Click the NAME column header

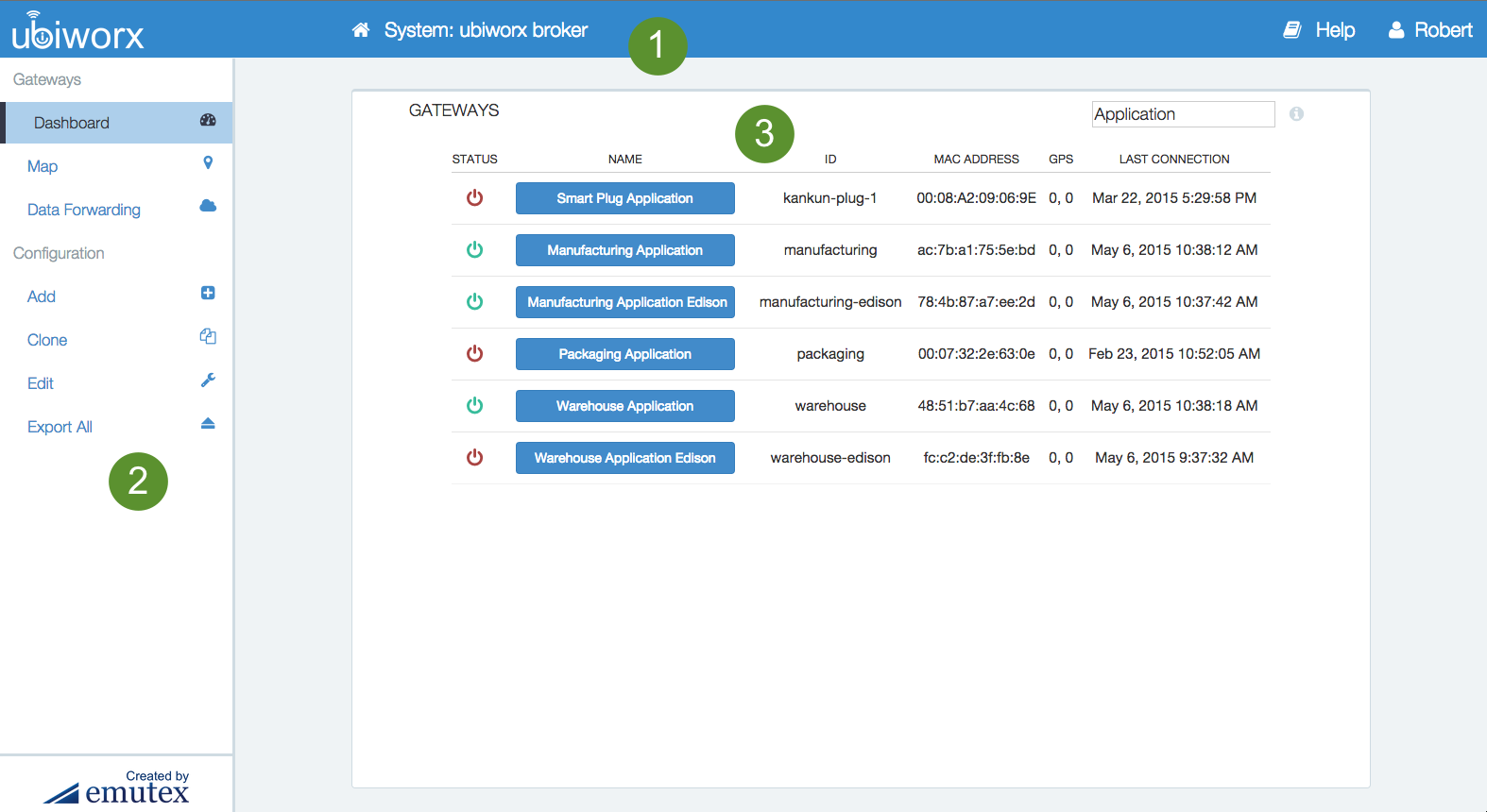click(625, 159)
